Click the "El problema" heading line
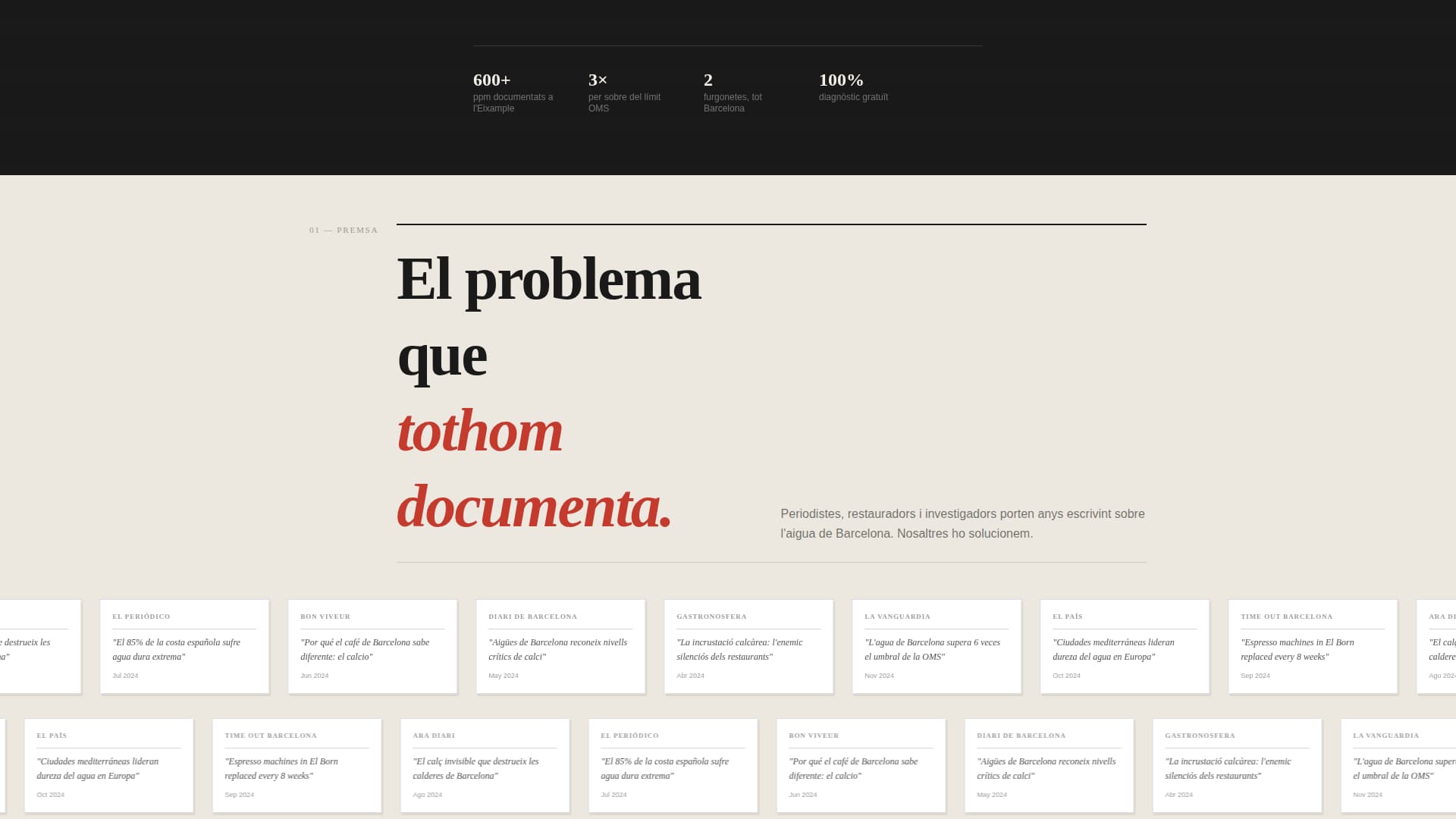The height and width of the screenshot is (819, 1456). (549, 279)
